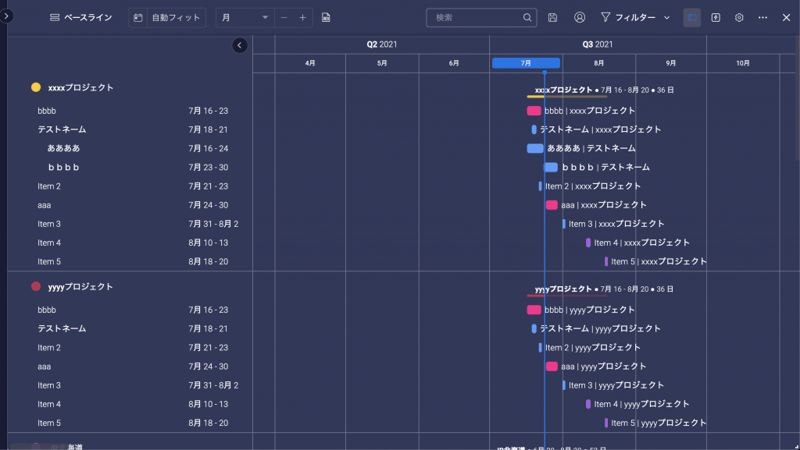The width and height of the screenshot is (800, 450).
Task: Click the ベースライン baseline button
Action: [81, 18]
